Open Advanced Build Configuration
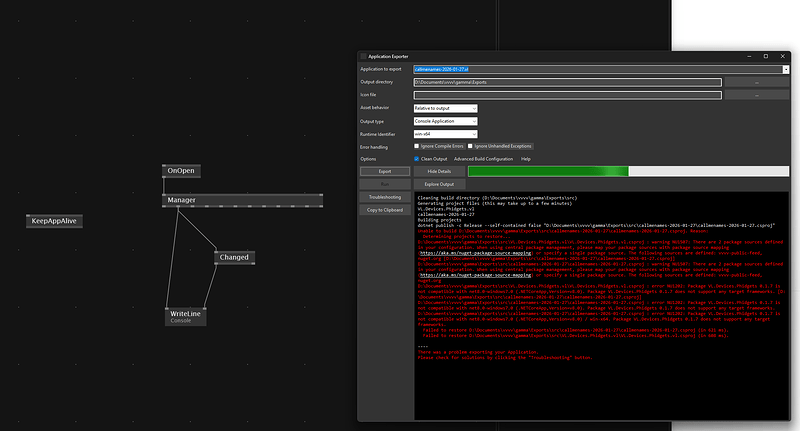Image resolution: width=800 pixels, height=431 pixels. 484,159
